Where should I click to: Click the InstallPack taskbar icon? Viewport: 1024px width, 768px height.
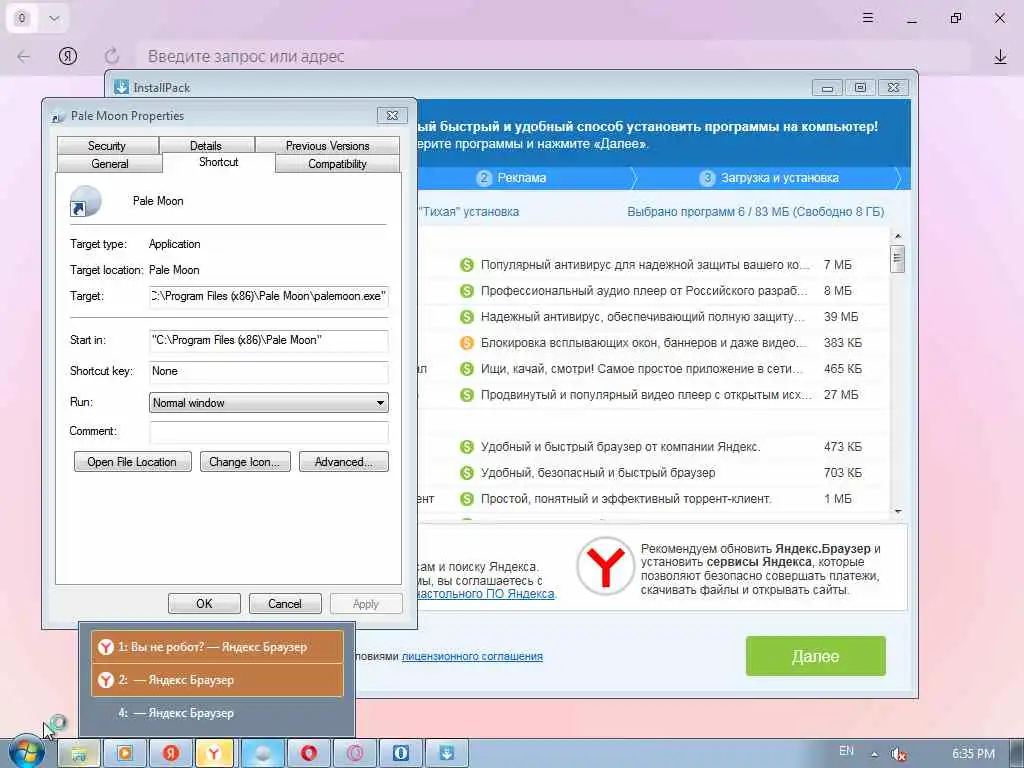447,754
